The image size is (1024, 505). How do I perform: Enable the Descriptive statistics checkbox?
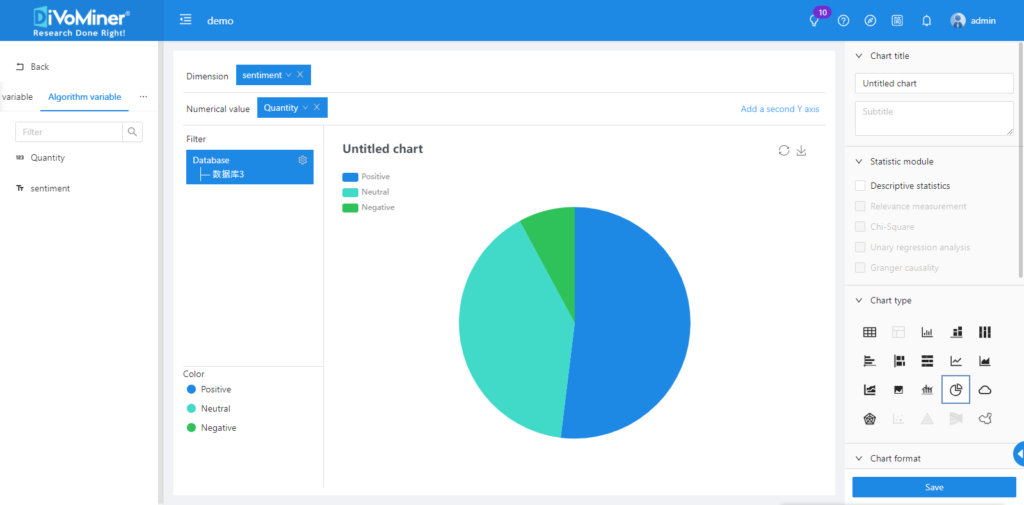[x=860, y=186]
